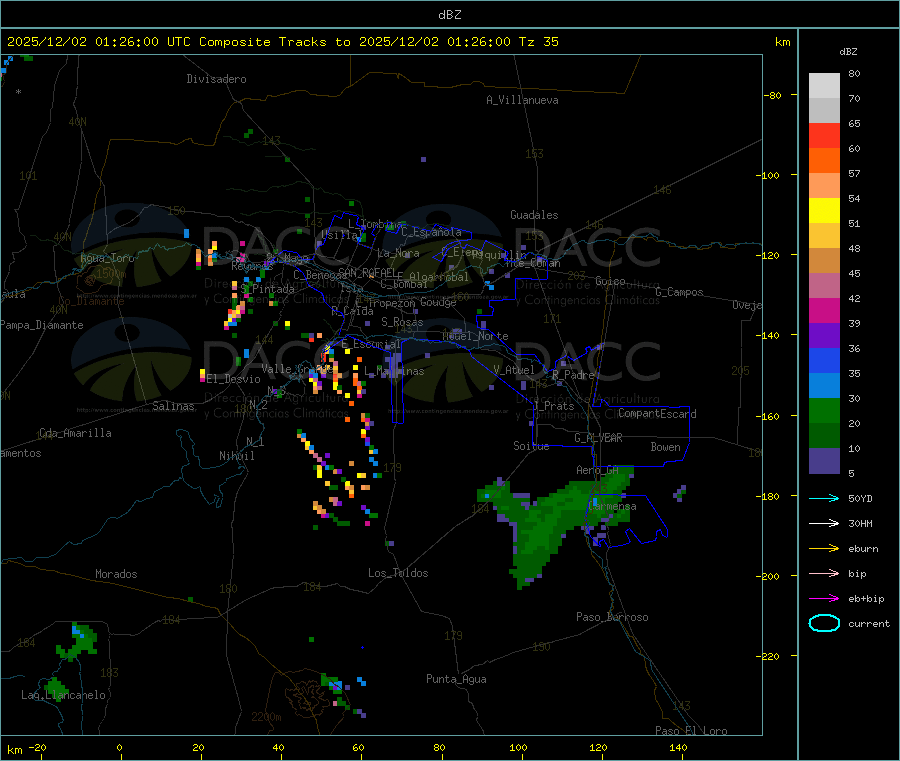Click the G_ALVEAR map label
Screen dimensions: 900x761
point(598,438)
